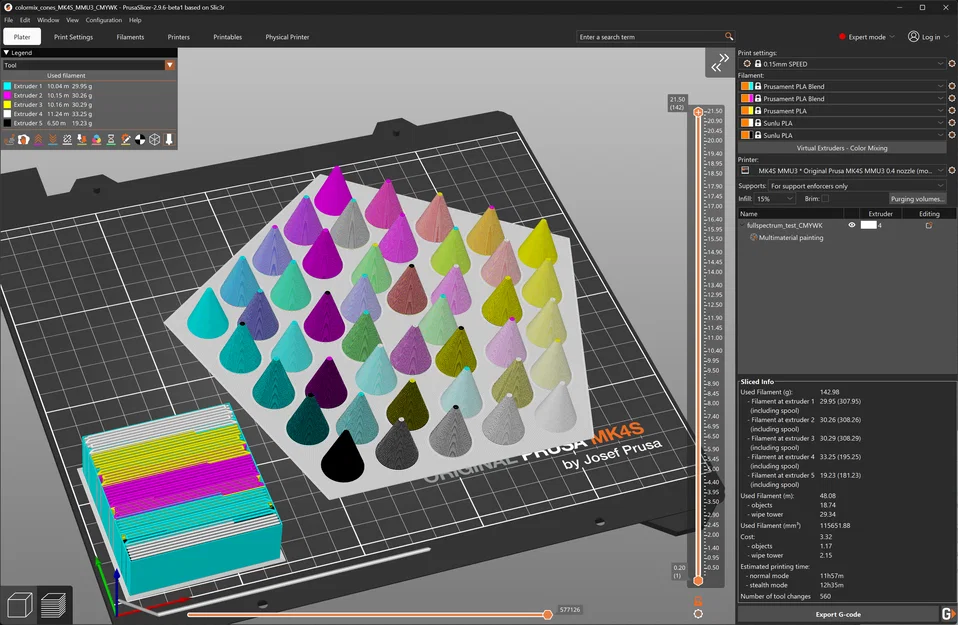Switch to the Print Settings tab

(x=73, y=37)
